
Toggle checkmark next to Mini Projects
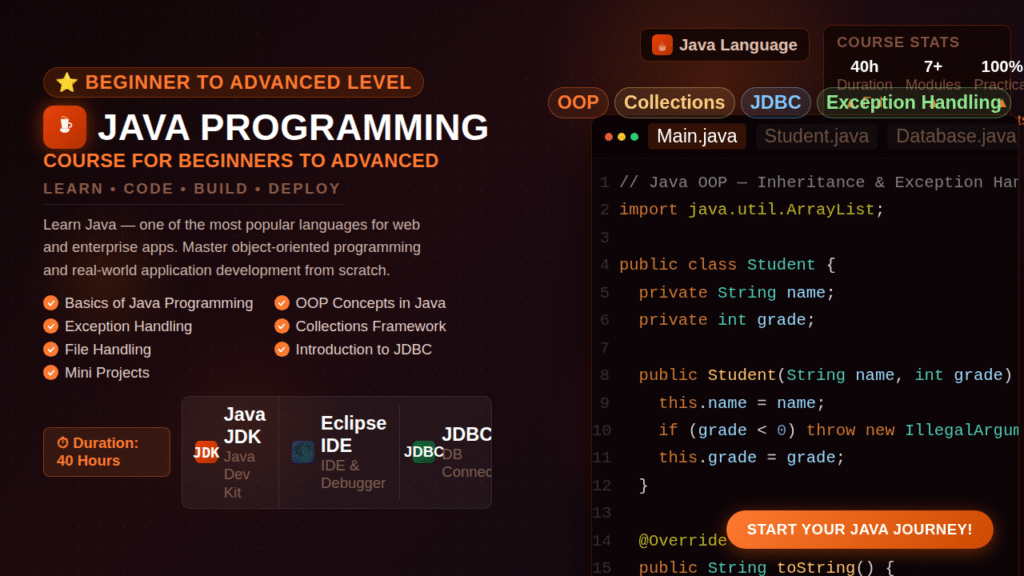pos(50,372)
